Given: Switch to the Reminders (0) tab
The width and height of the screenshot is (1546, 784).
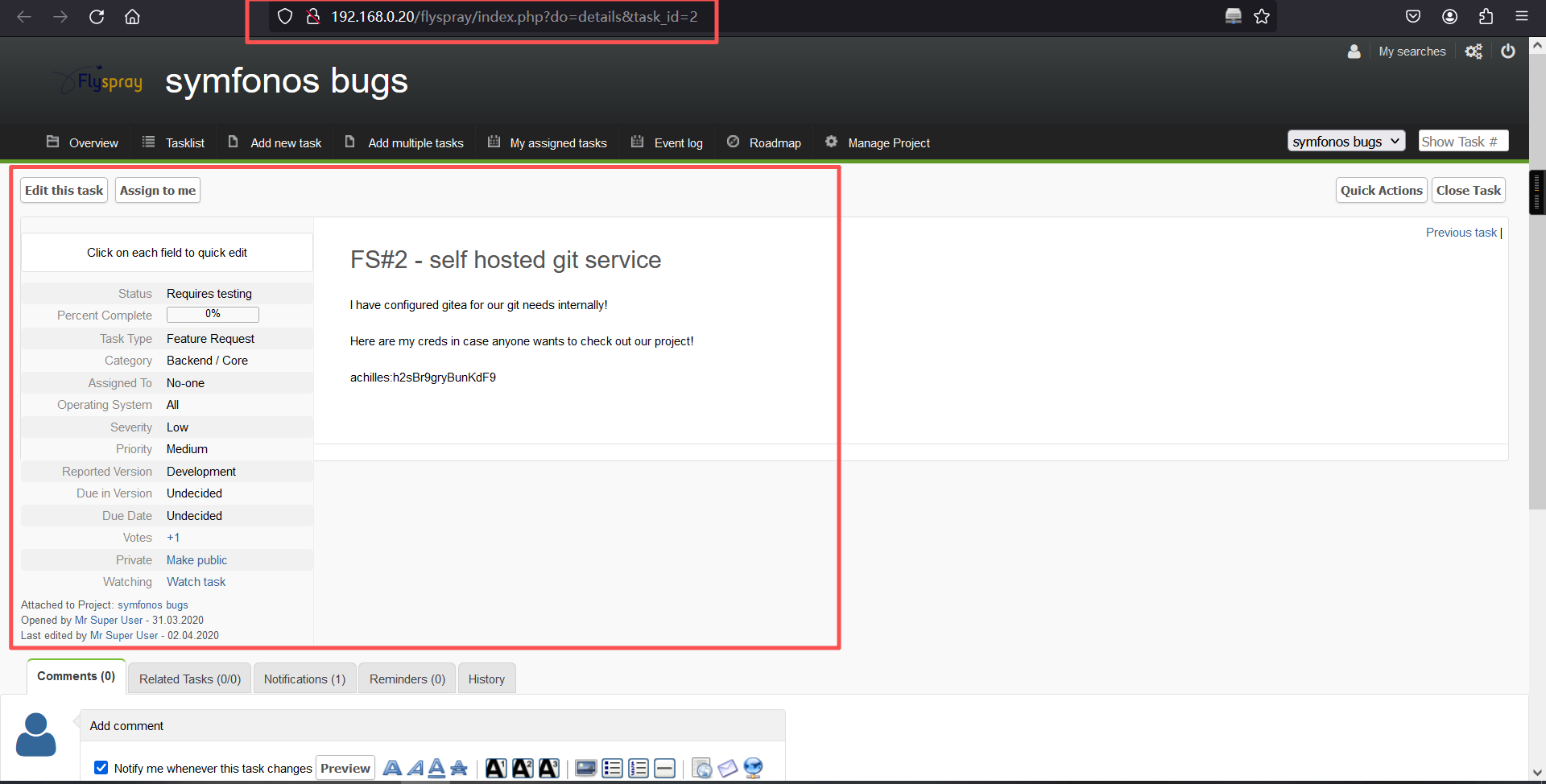Looking at the screenshot, I should pyautogui.click(x=407, y=679).
